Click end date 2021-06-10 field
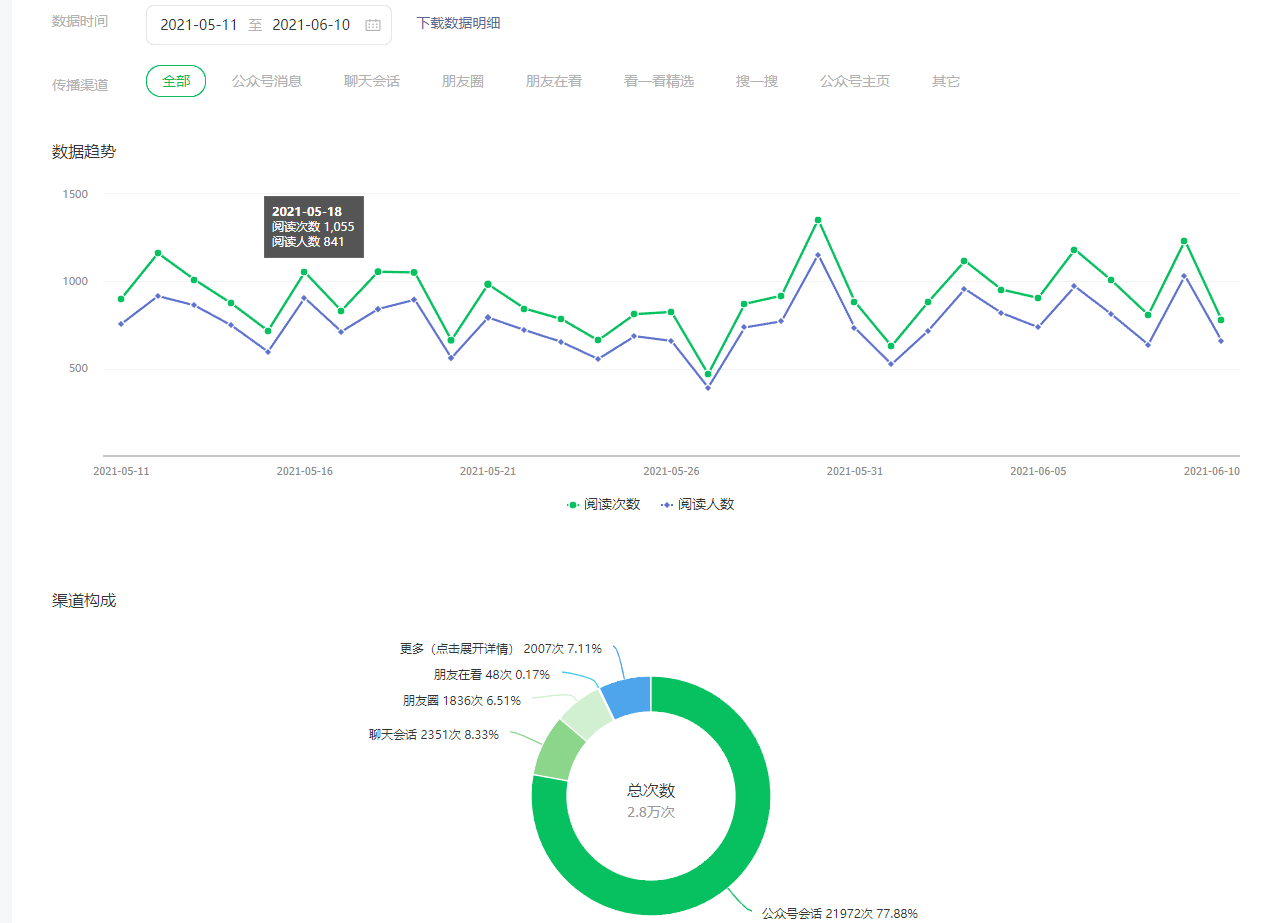Viewport: 1266px width, 923px height. click(x=311, y=25)
